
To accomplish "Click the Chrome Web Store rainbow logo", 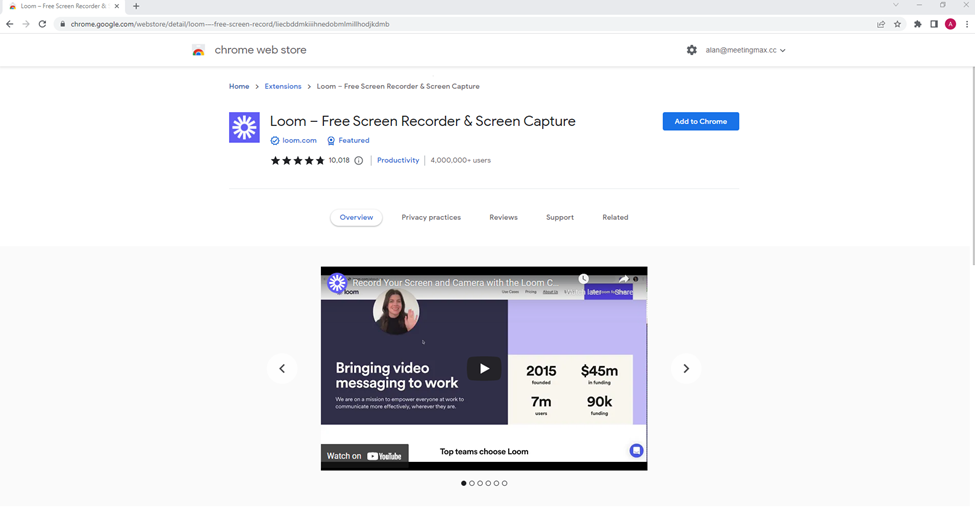I will [198, 50].
